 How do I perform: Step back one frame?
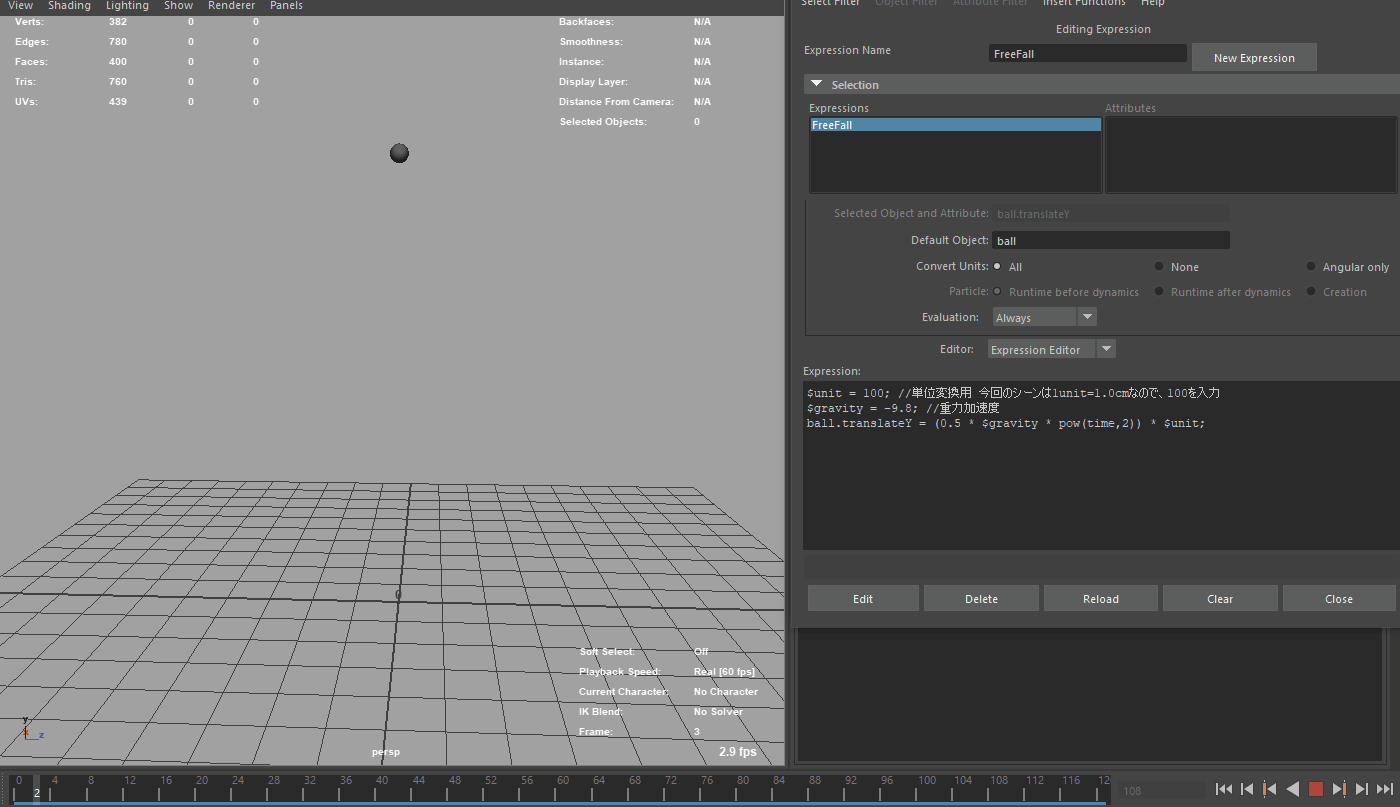pos(1247,789)
